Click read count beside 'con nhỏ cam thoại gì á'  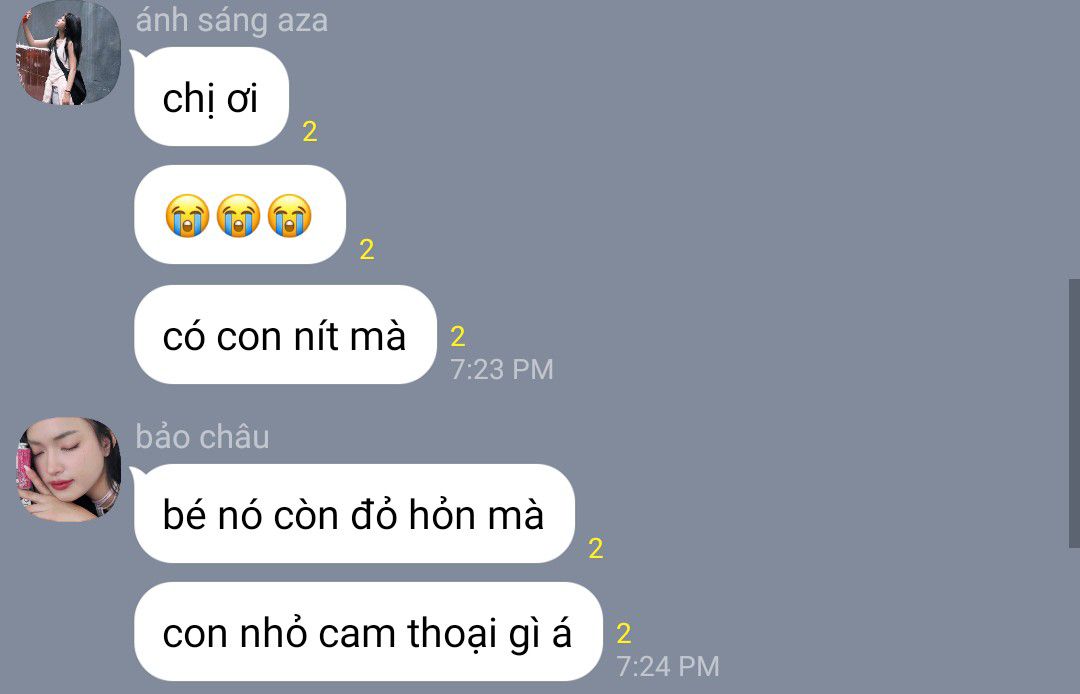624,633
